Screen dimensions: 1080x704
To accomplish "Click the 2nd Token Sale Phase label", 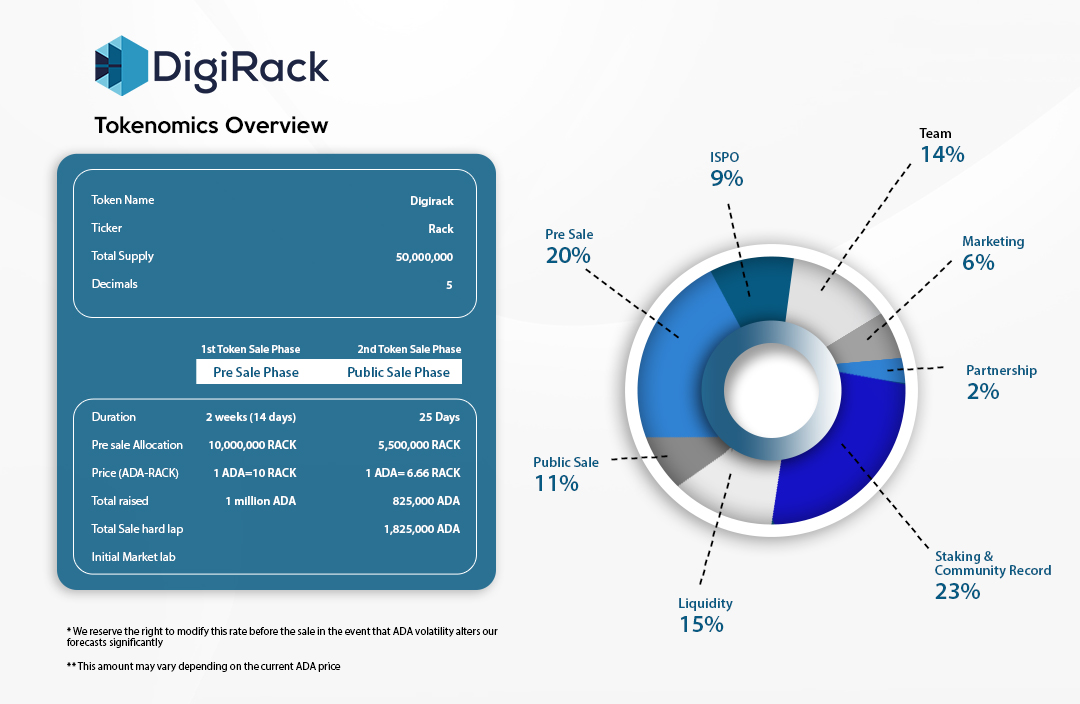I will pos(409,349).
